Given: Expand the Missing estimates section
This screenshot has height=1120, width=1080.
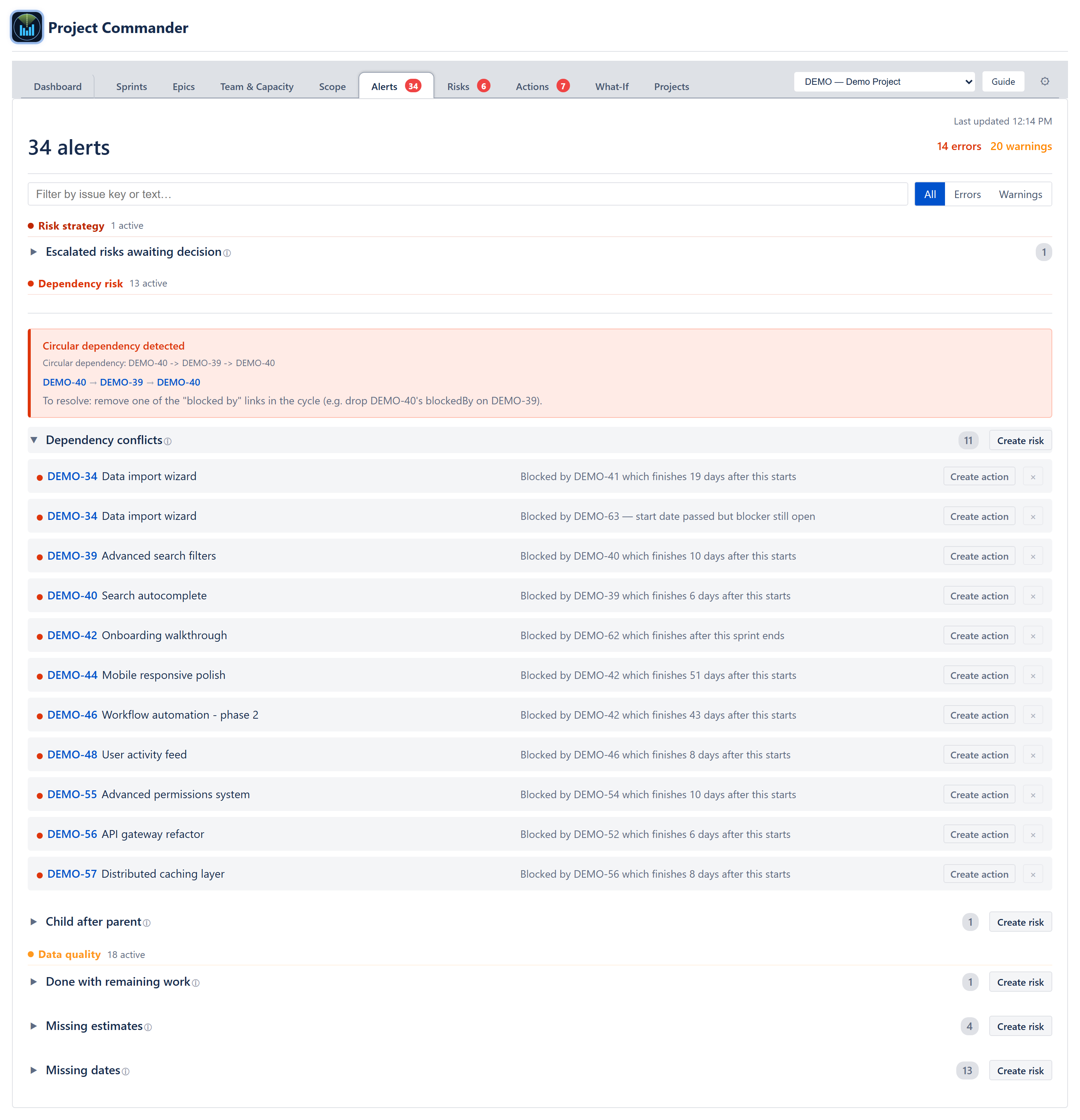Looking at the screenshot, I should click(x=33, y=1026).
